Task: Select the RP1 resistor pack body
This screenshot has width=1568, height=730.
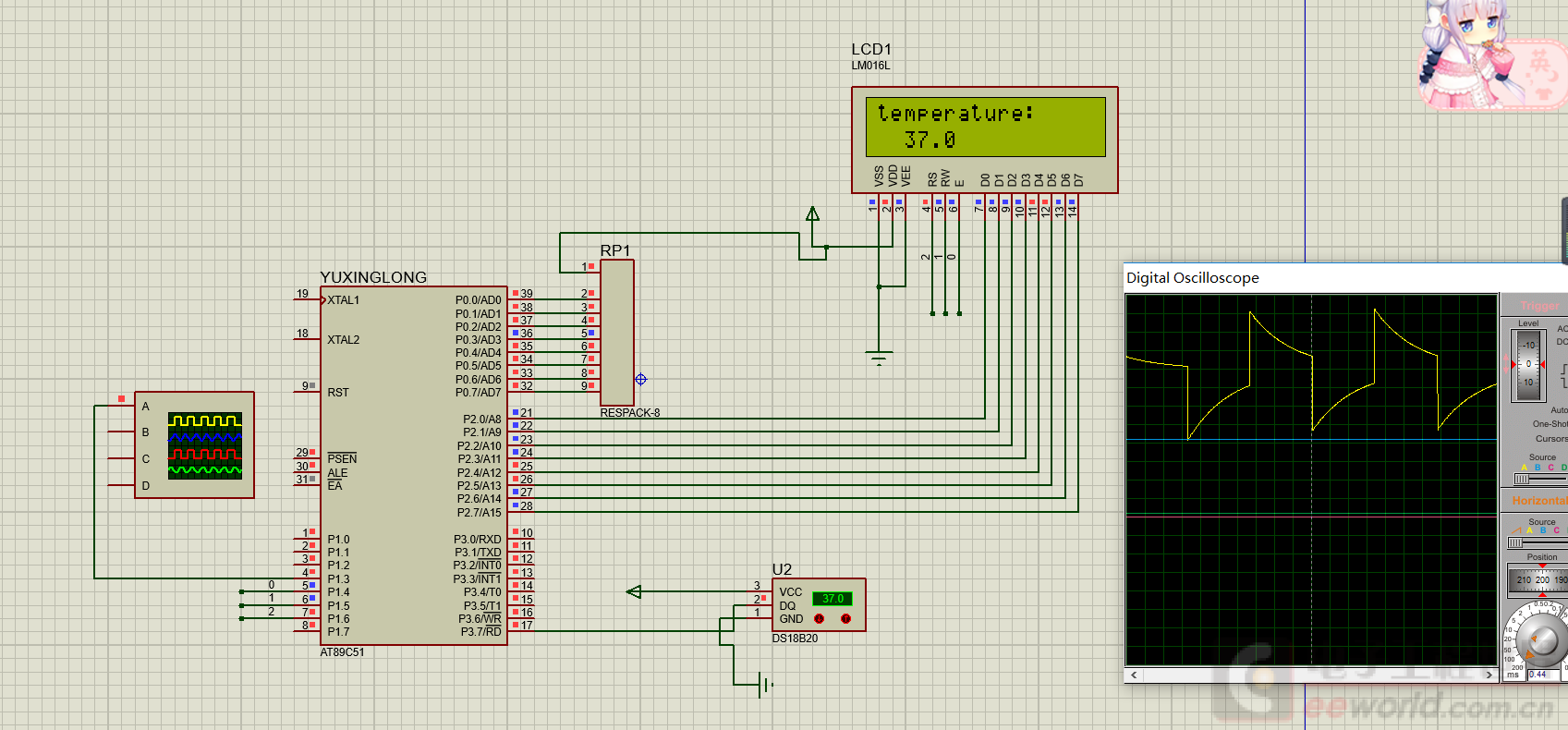Action: [x=617, y=332]
